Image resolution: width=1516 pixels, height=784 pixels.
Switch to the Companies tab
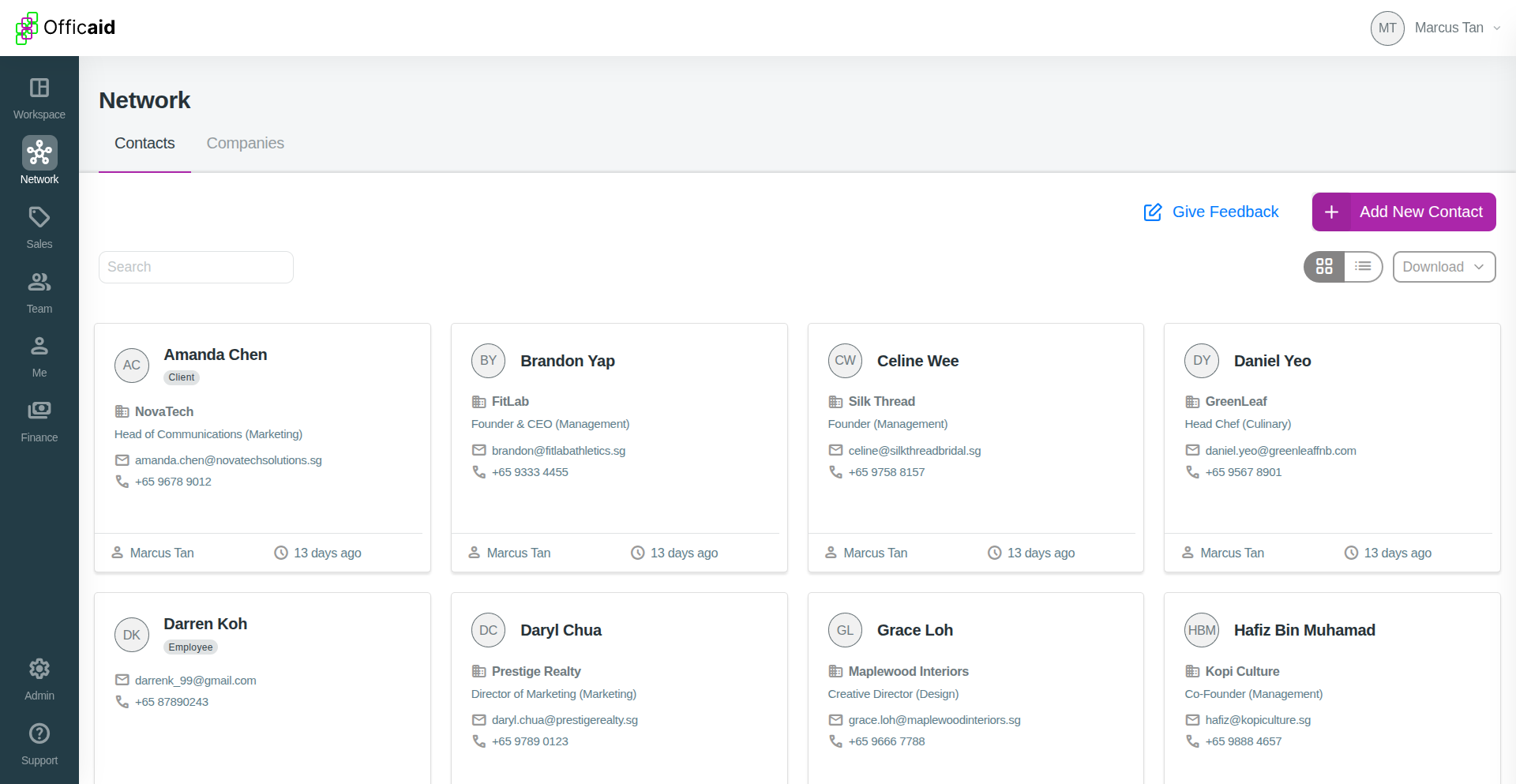point(245,143)
